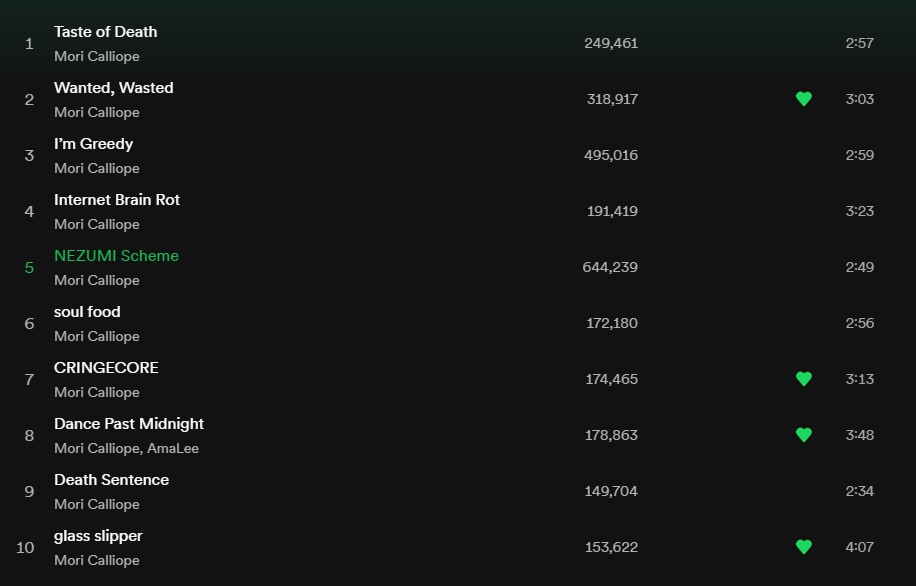This screenshot has width=916, height=586.
Task: Open AmaLee artist link on track 8
Action: pyautogui.click(x=173, y=448)
